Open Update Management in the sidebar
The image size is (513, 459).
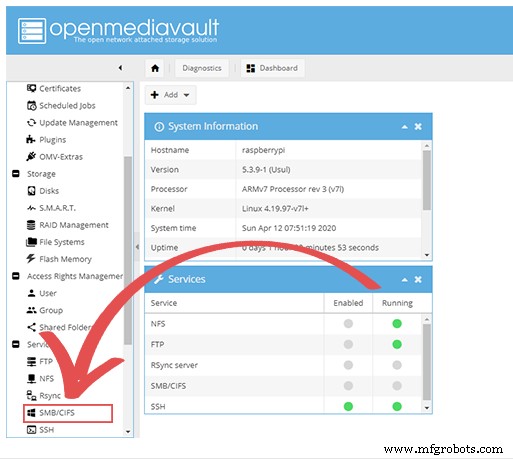pos(72,123)
